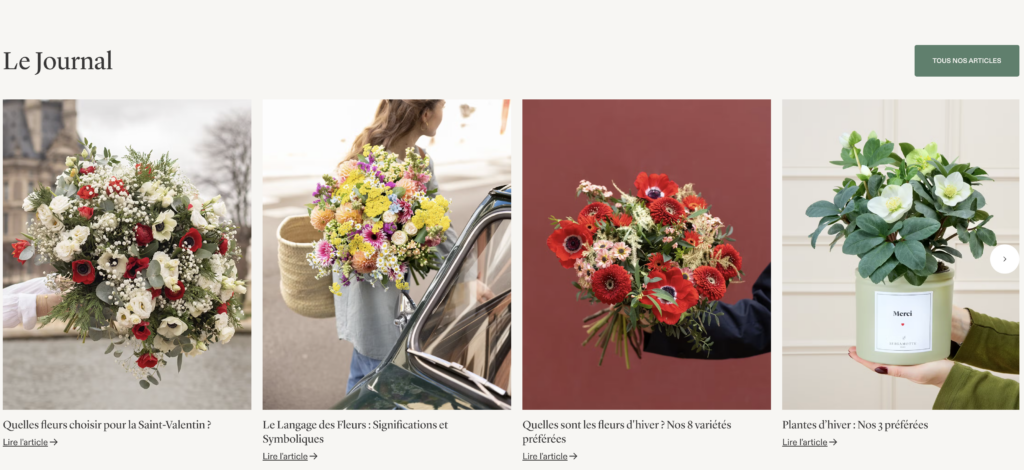This screenshot has height=470, width=1024.
Task: Select the hellebore plant photo
Action: pos(901,255)
